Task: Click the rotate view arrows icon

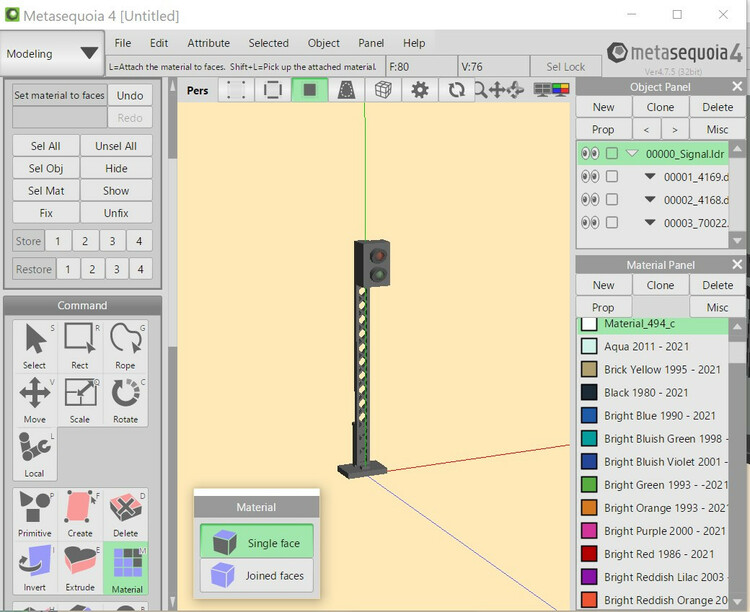Action: 456,90
